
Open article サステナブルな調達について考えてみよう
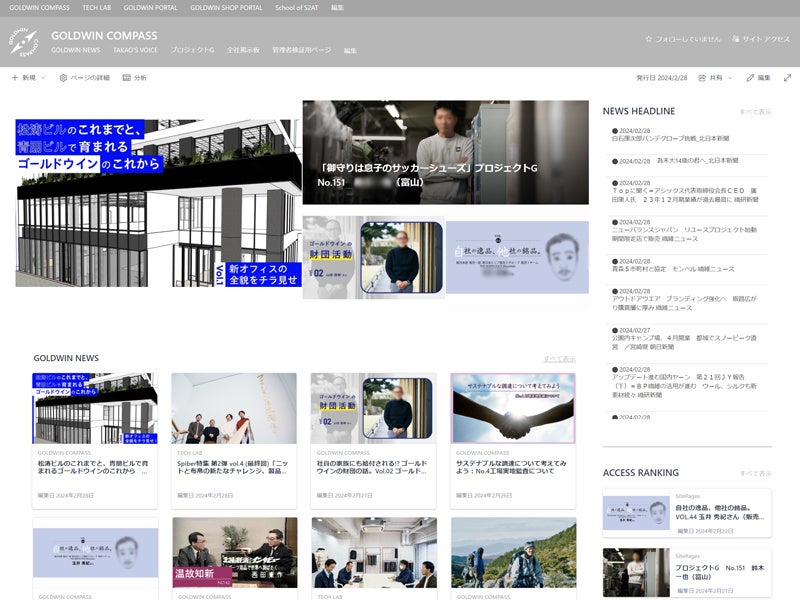(511, 467)
